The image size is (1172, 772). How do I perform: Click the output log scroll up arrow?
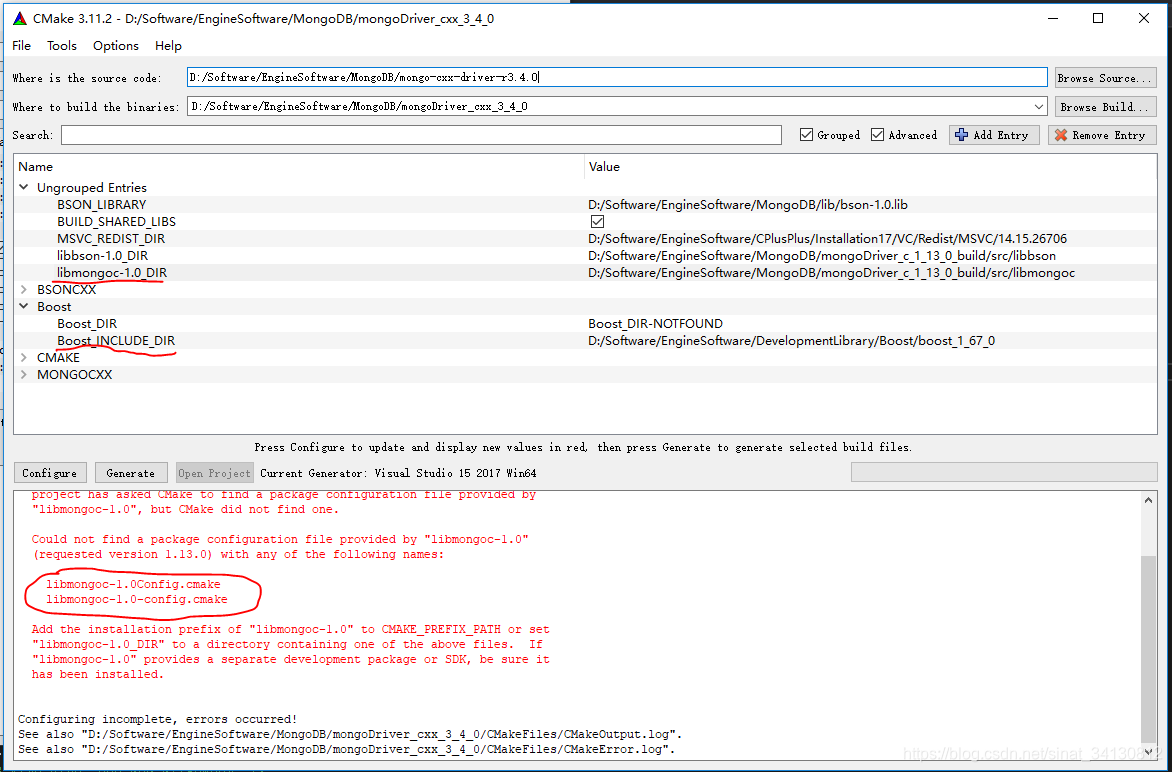pyautogui.click(x=1149, y=500)
